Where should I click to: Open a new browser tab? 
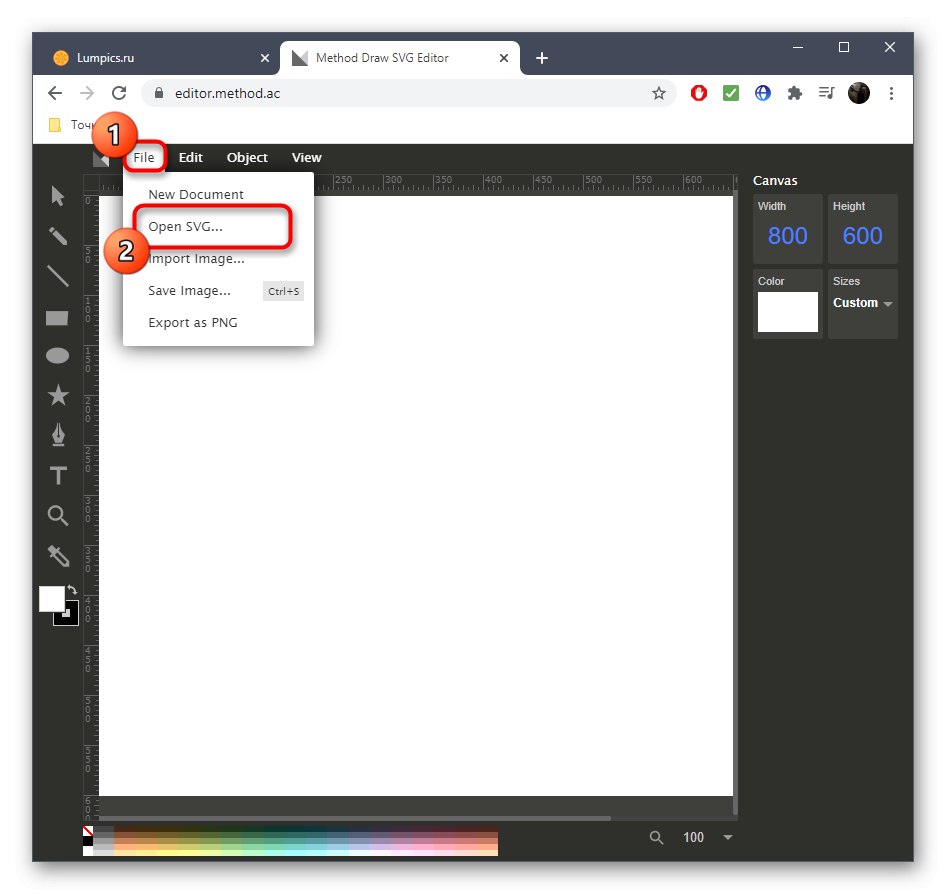pyautogui.click(x=542, y=58)
